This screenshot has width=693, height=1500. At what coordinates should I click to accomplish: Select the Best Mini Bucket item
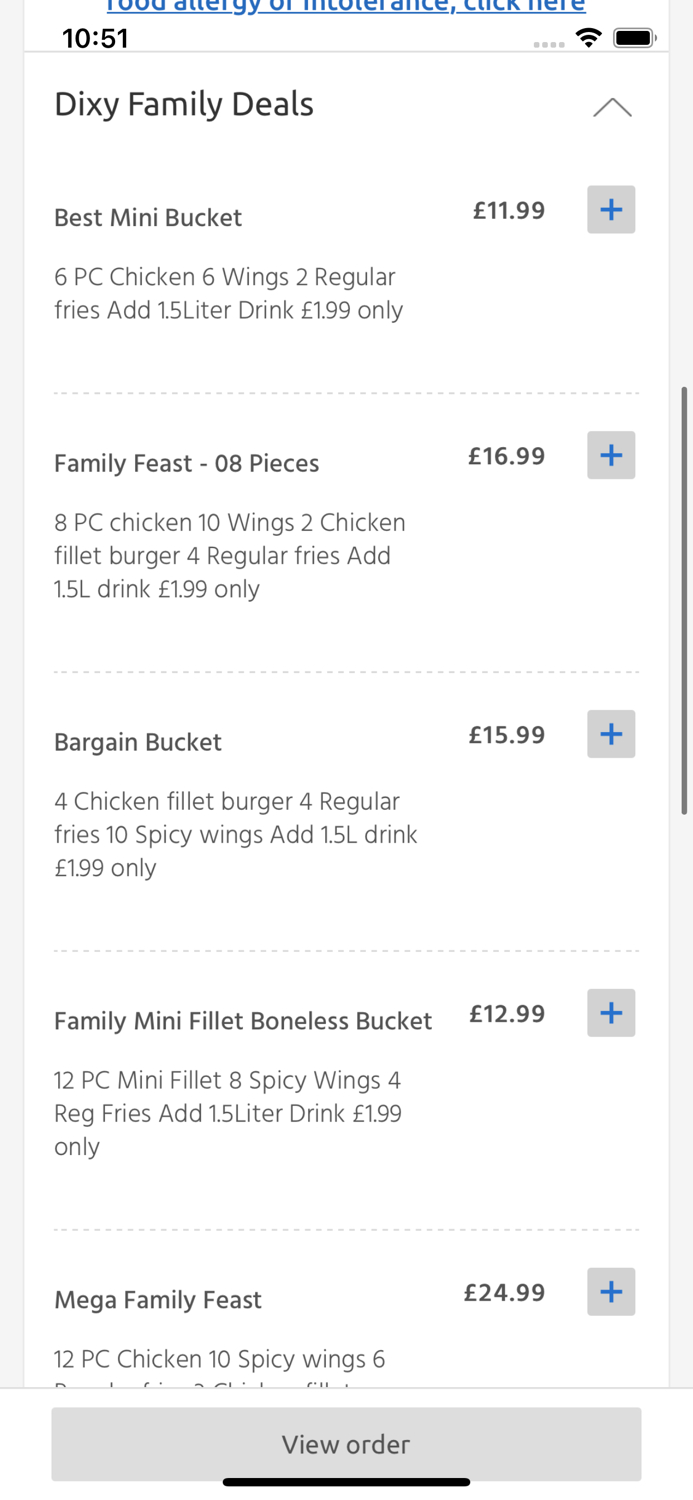coord(148,217)
